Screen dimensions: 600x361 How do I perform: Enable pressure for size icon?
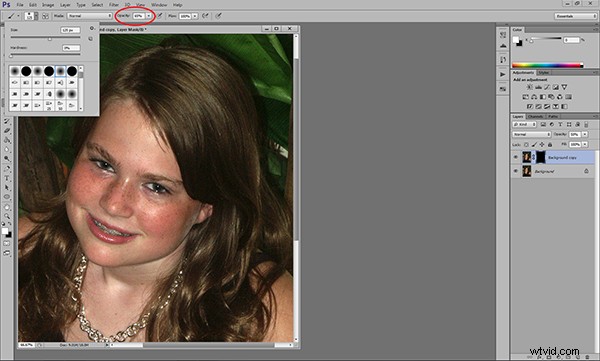pos(218,16)
